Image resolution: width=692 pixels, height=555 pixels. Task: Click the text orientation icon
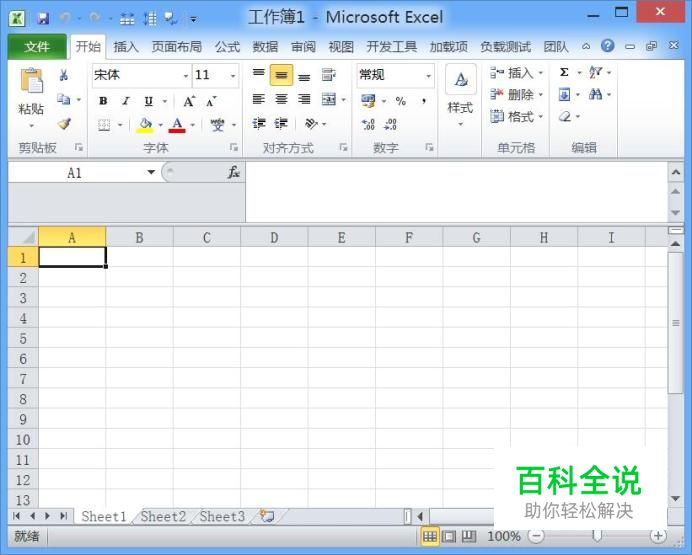pos(311,124)
